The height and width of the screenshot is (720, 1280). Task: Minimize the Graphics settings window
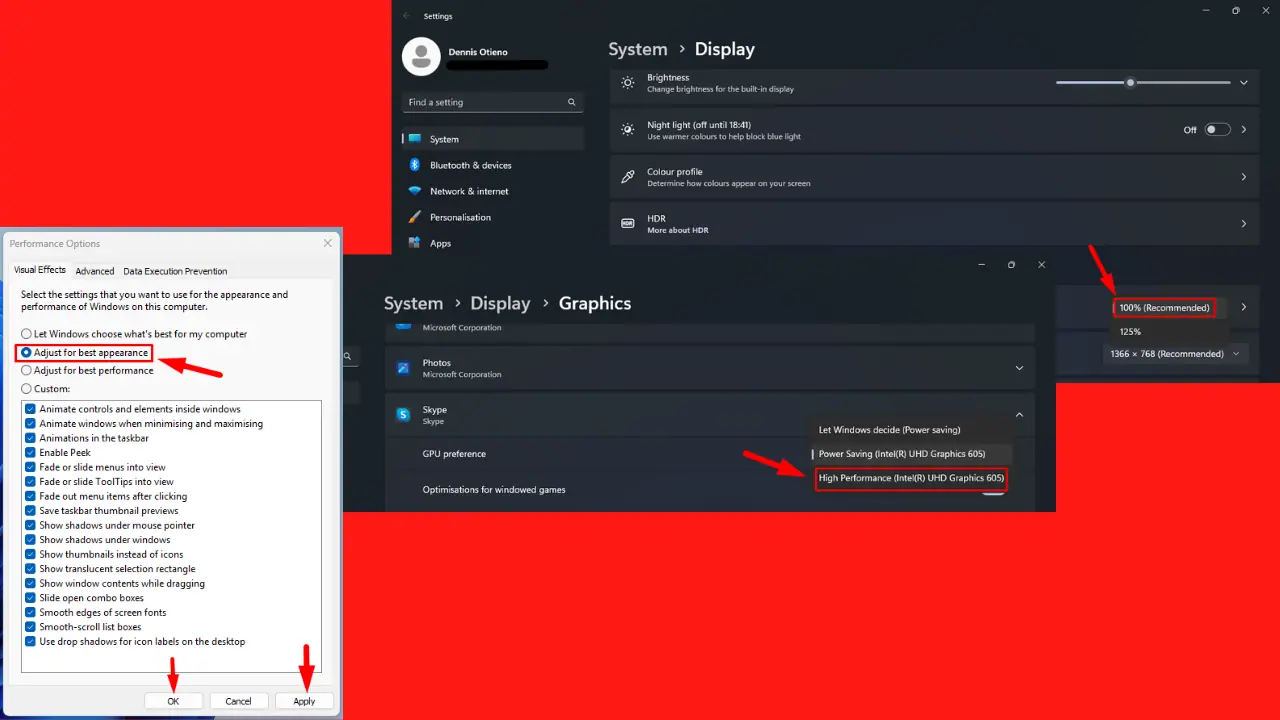pyautogui.click(x=981, y=265)
